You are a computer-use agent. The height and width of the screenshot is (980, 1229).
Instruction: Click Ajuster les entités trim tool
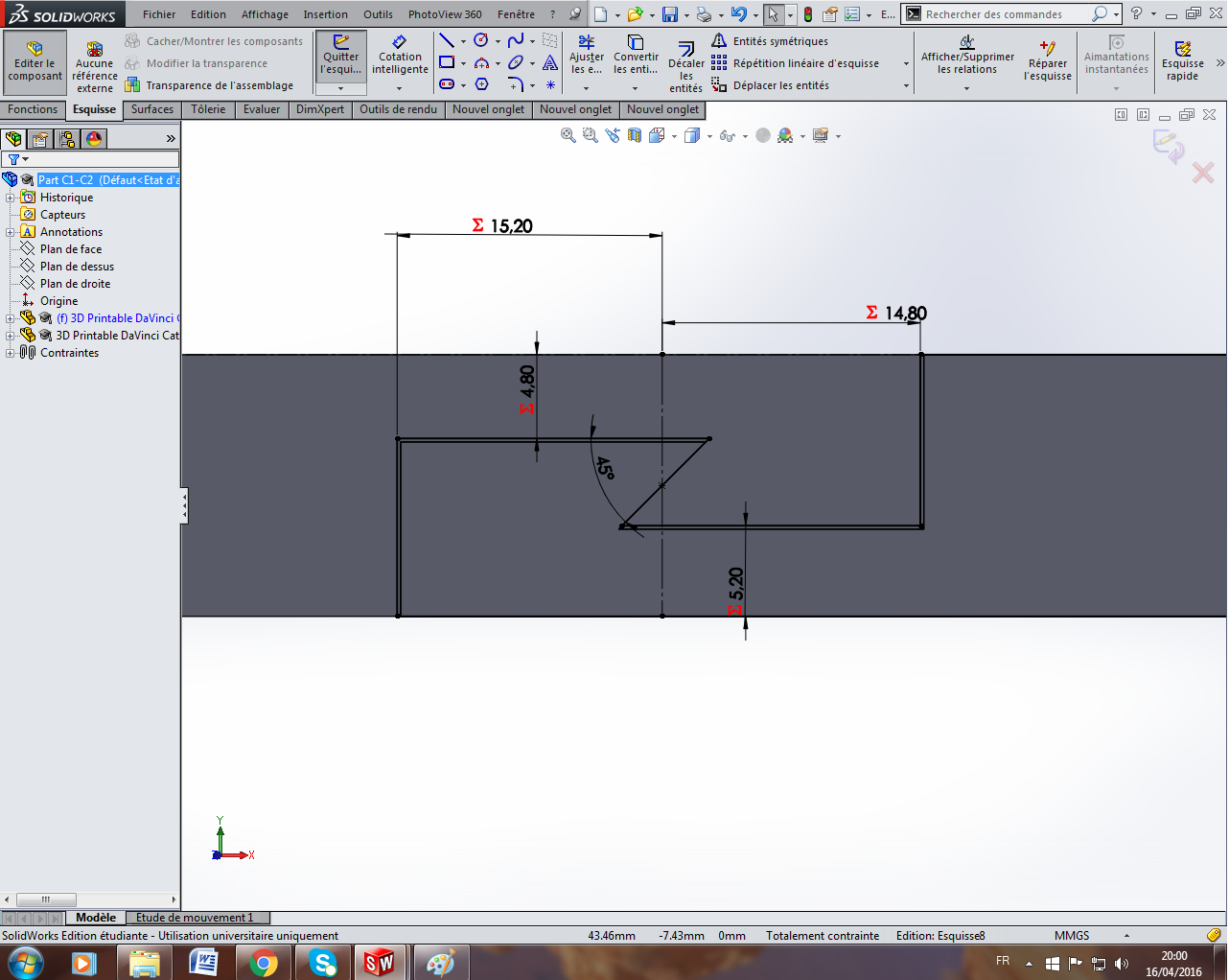[x=586, y=56]
